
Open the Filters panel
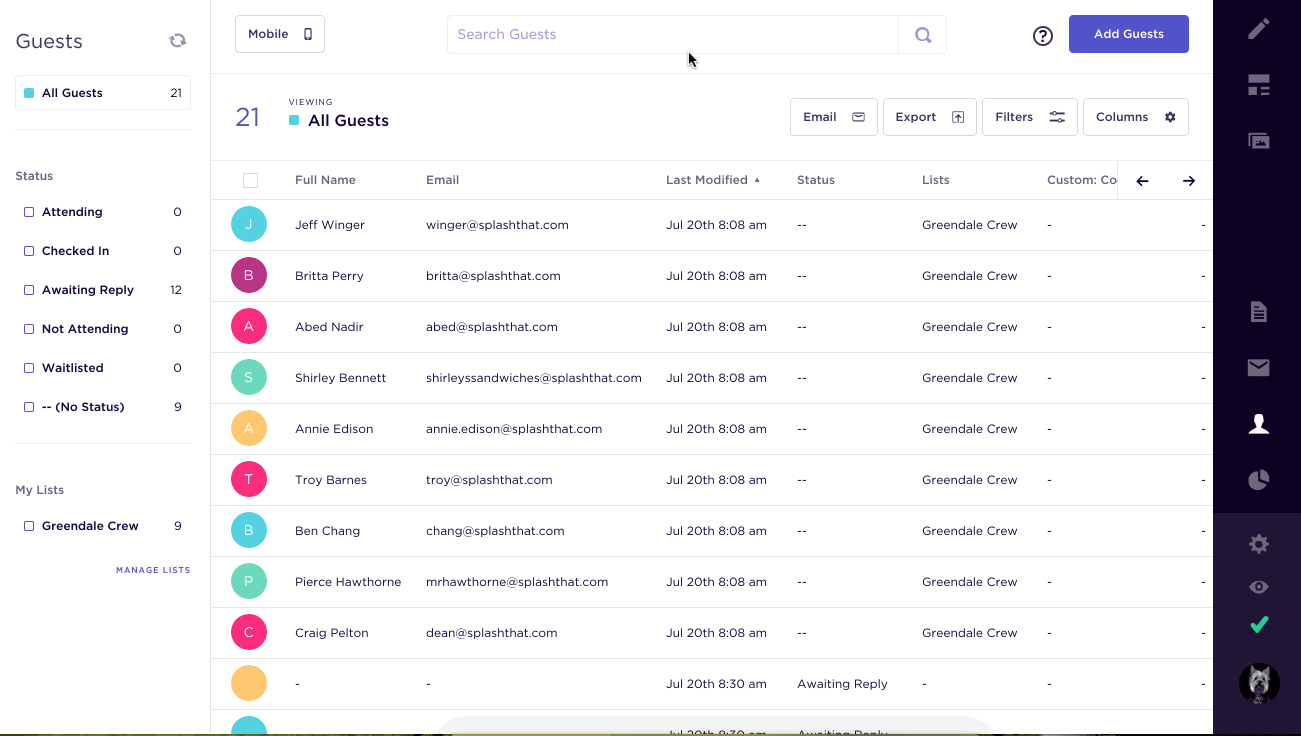tap(1030, 117)
